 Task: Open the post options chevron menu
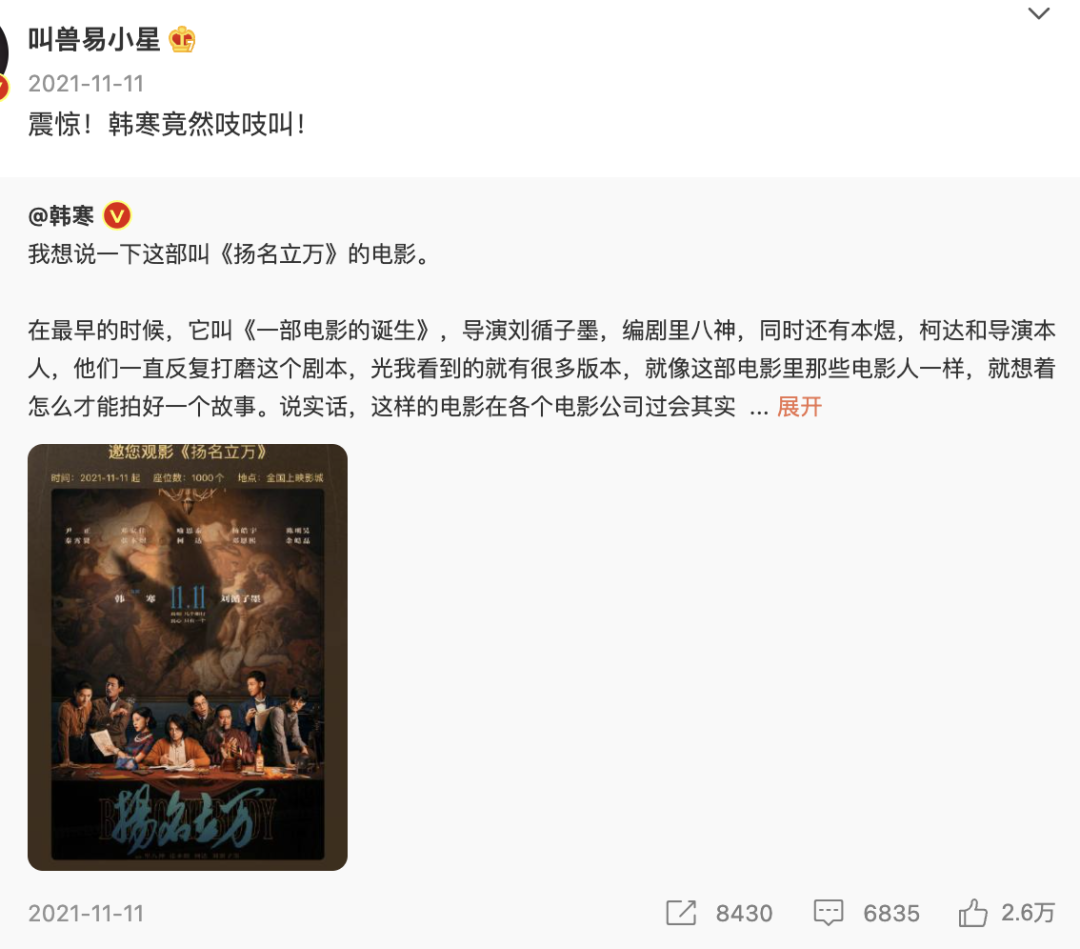pyautogui.click(x=1038, y=13)
